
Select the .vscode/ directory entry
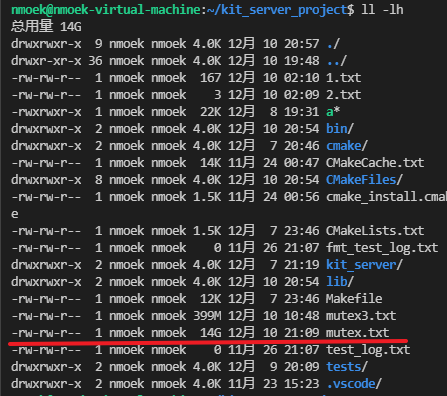(354, 384)
